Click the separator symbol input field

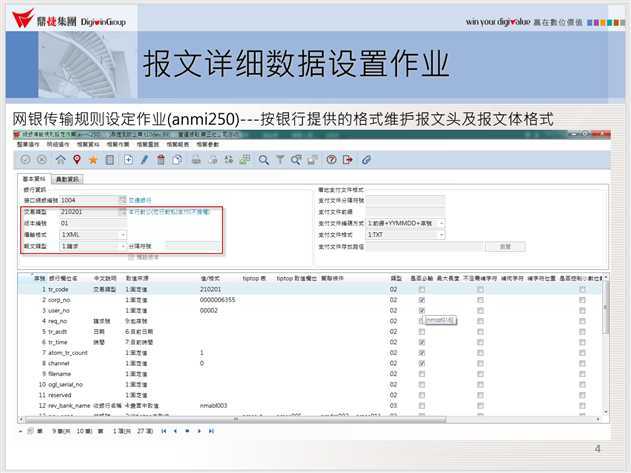tap(193, 246)
